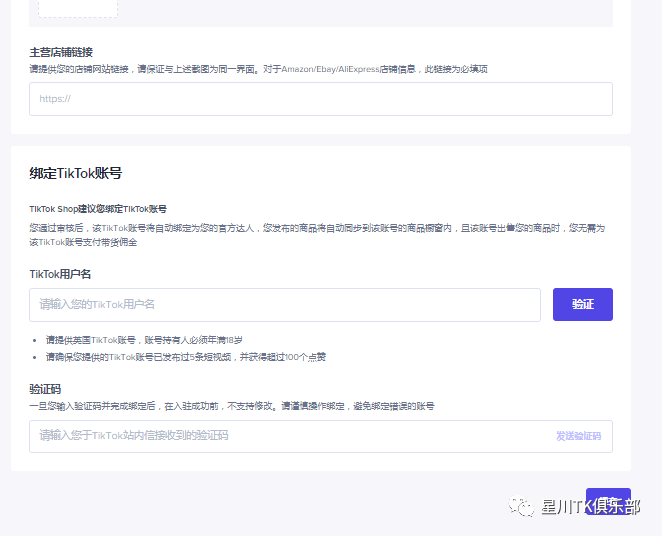Image resolution: width=662 pixels, height=536 pixels.
Task: Click the 主营店铺链接 label
Action: [61, 52]
